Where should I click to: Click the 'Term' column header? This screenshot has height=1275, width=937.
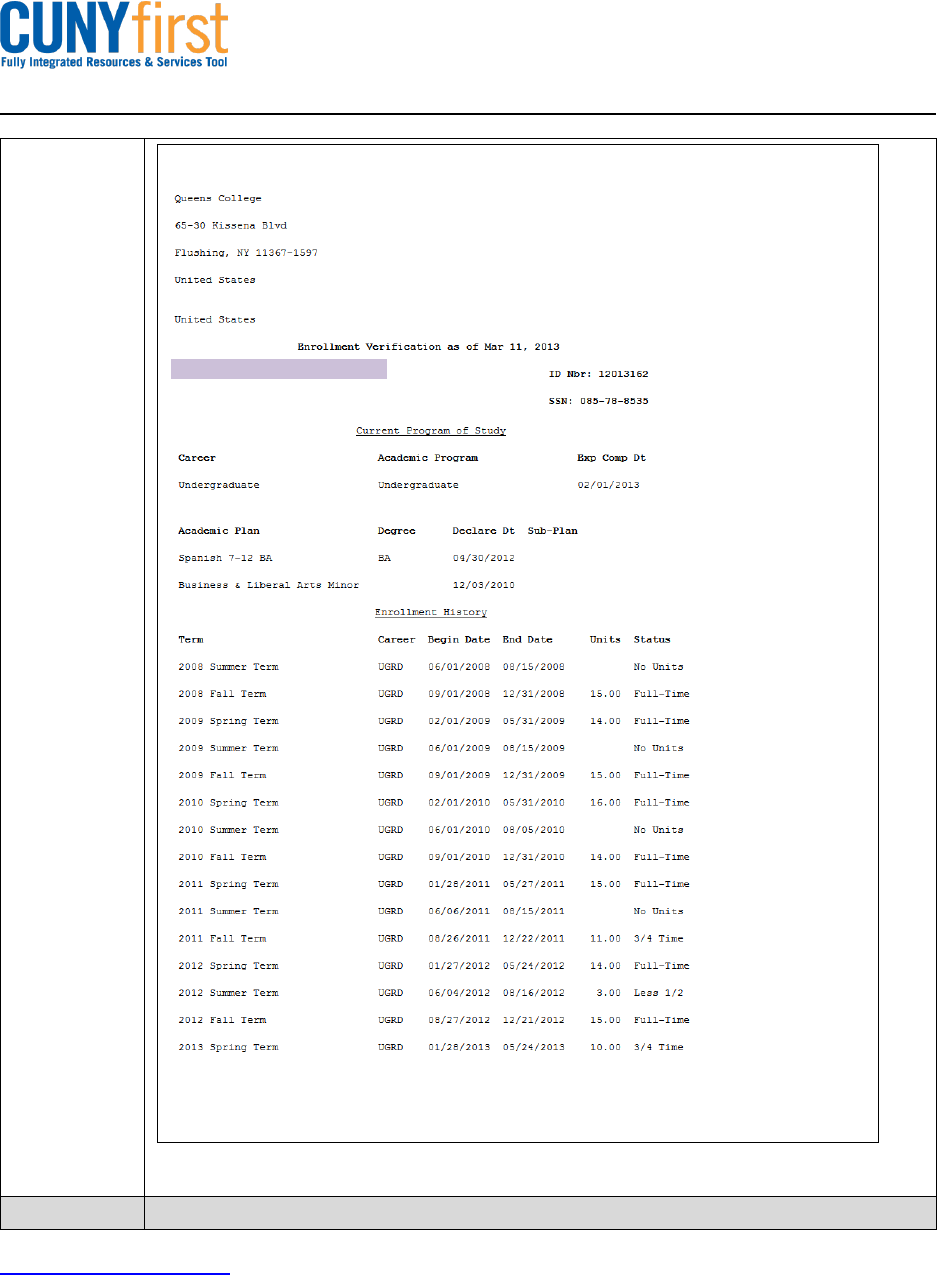pyautogui.click(x=191, y=640)
